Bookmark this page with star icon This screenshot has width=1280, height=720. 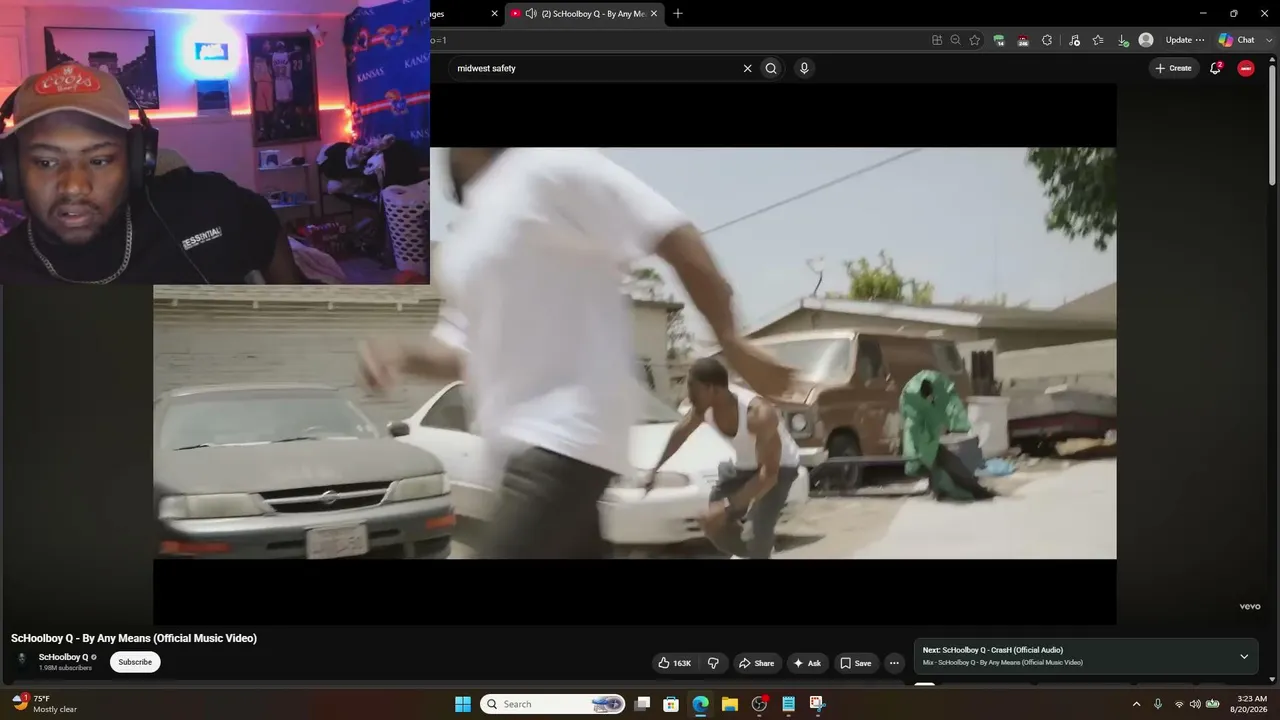coord(975,40)
